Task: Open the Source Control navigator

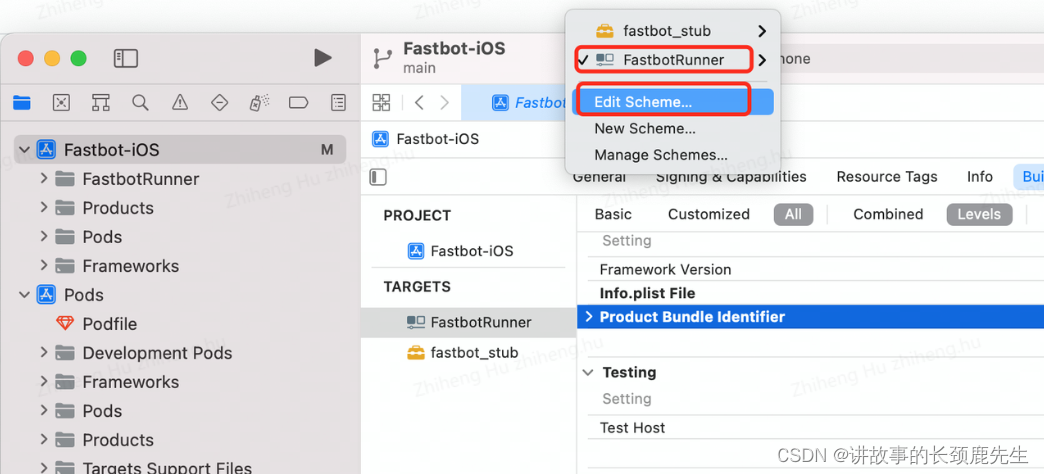Action: (x=61, y=103)
